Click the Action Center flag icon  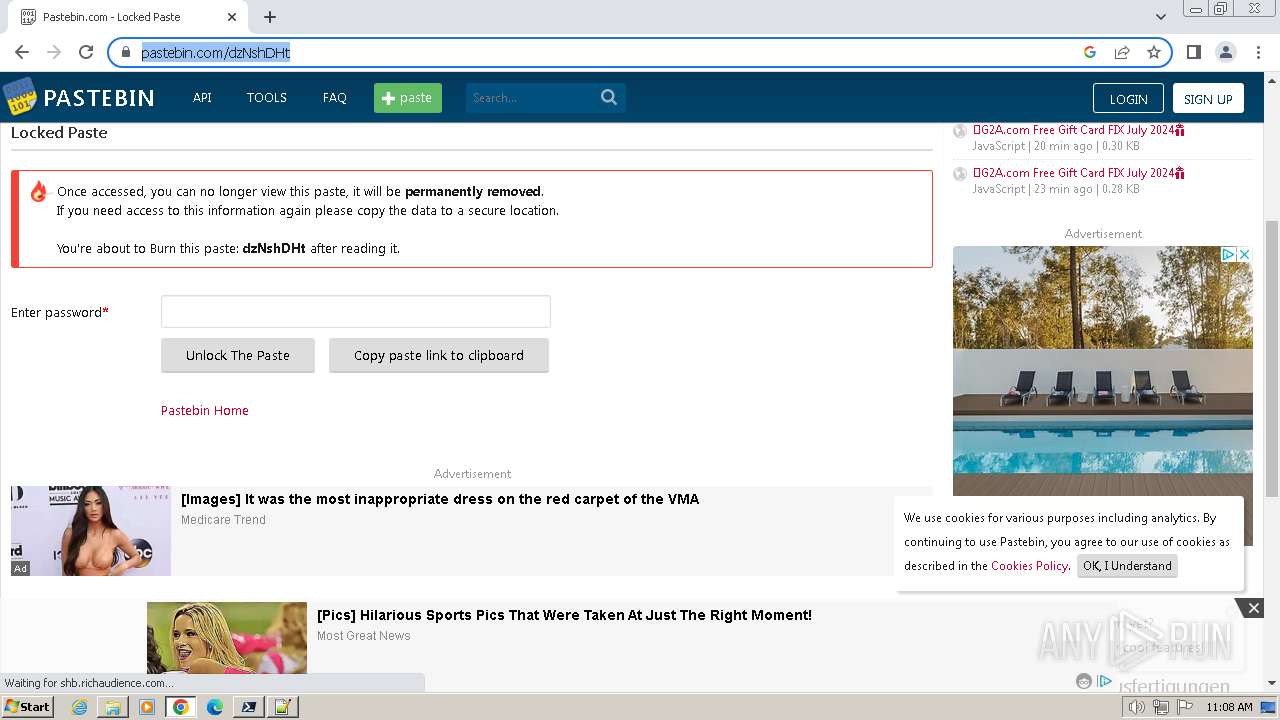click(x=1185, y=707)
